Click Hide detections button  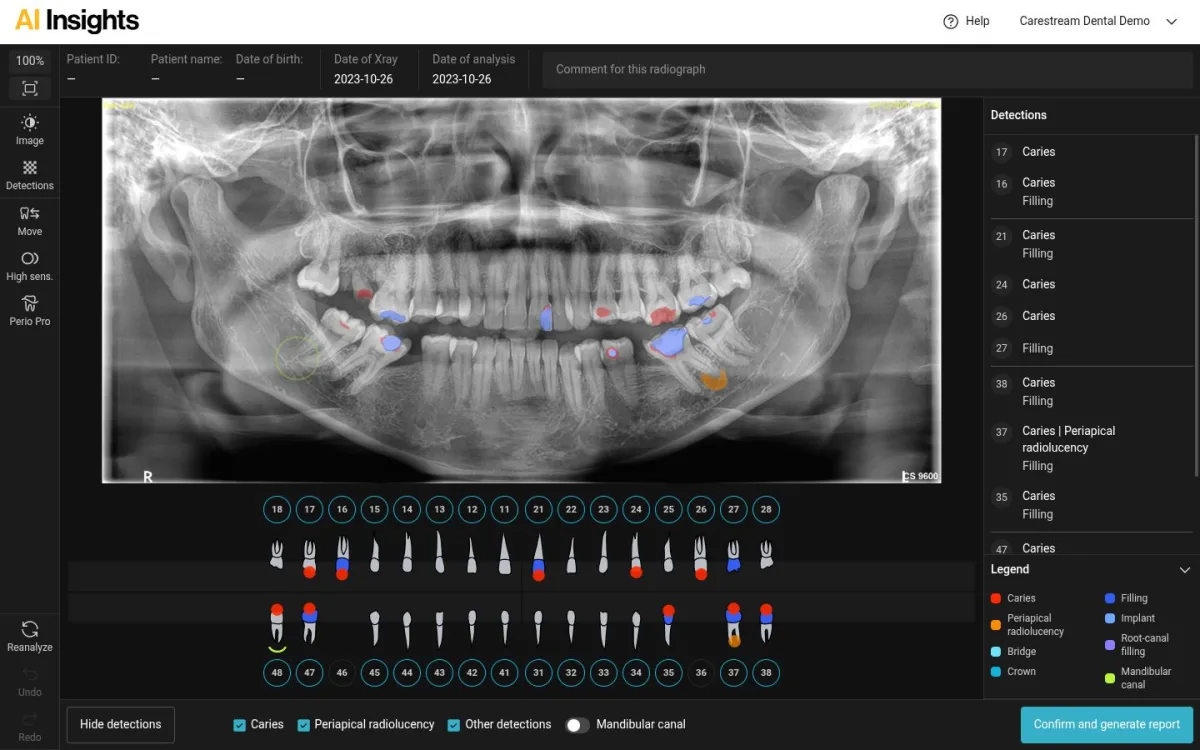pyautogui.click(x=121, y=725)
